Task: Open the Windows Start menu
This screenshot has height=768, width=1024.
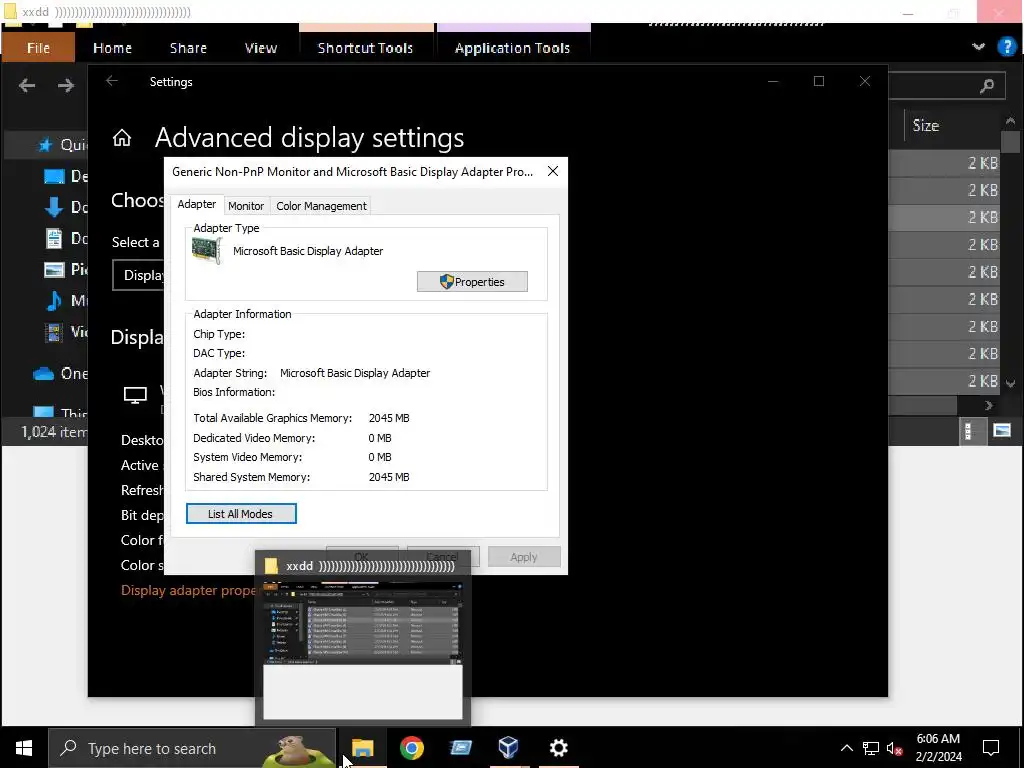Action: (x=24, y=748)
